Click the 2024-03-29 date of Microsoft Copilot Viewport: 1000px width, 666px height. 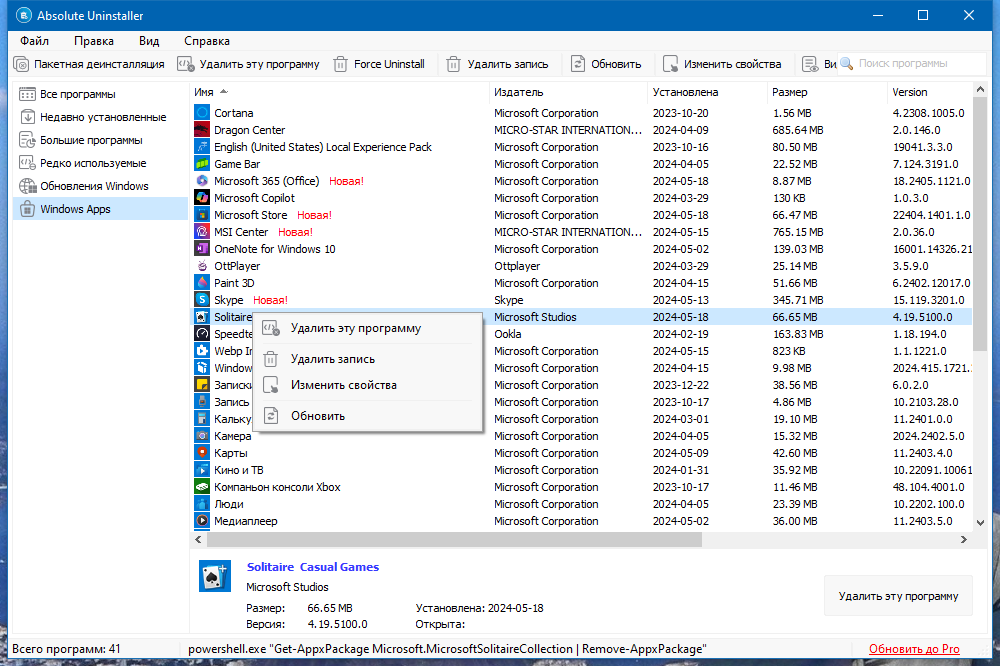tap(680, 198)
